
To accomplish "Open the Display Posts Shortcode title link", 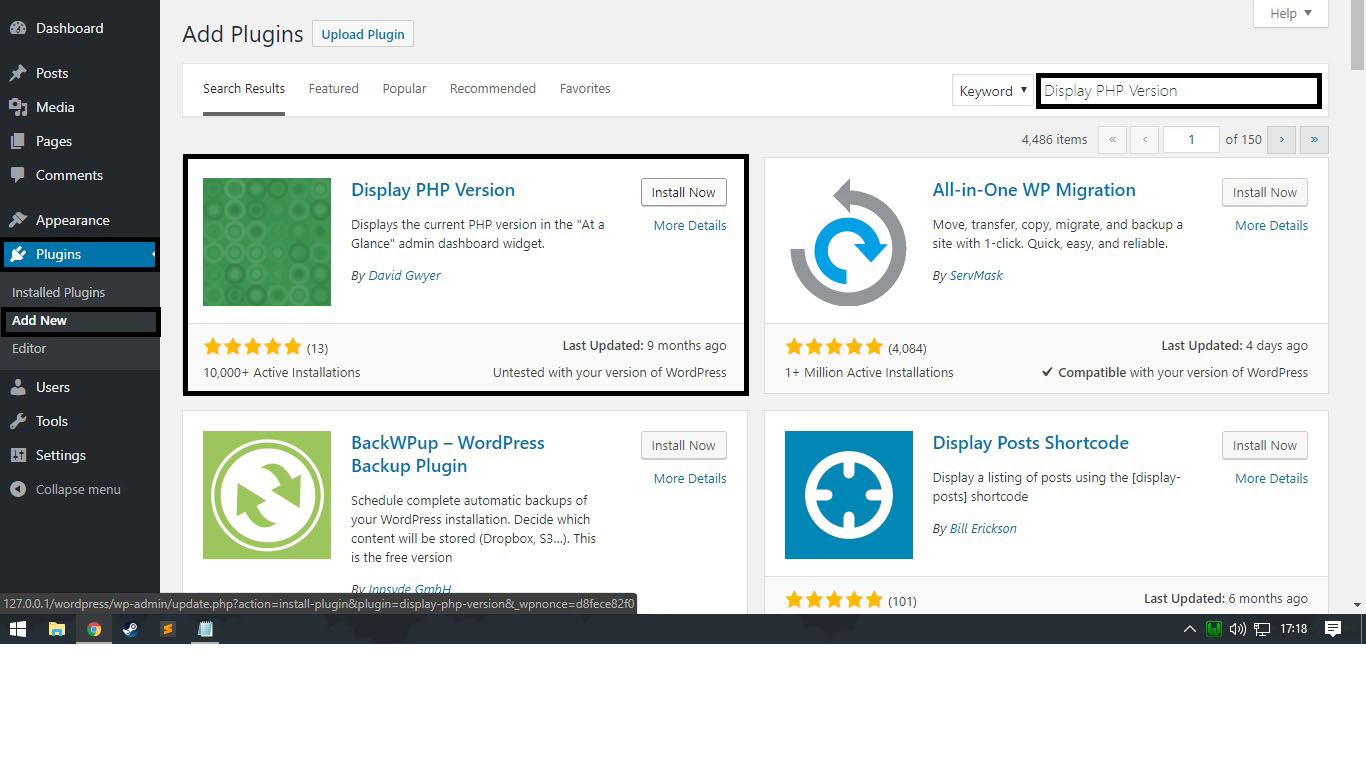I will pos(1031,443).
